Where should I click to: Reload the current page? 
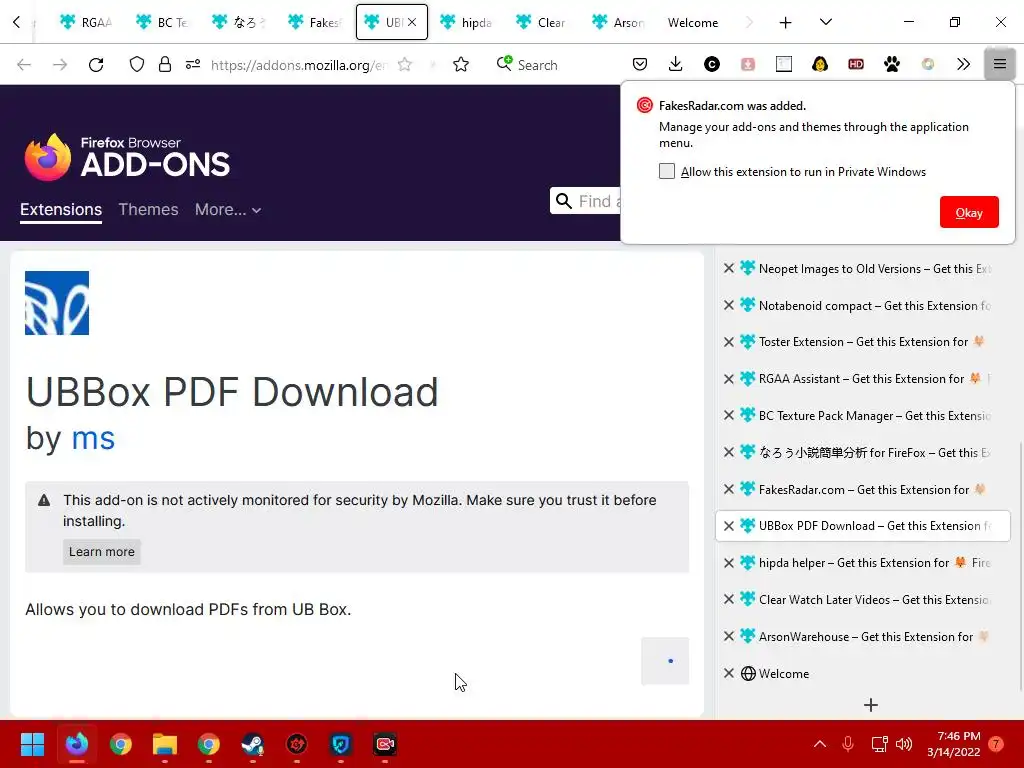(96, 65)
